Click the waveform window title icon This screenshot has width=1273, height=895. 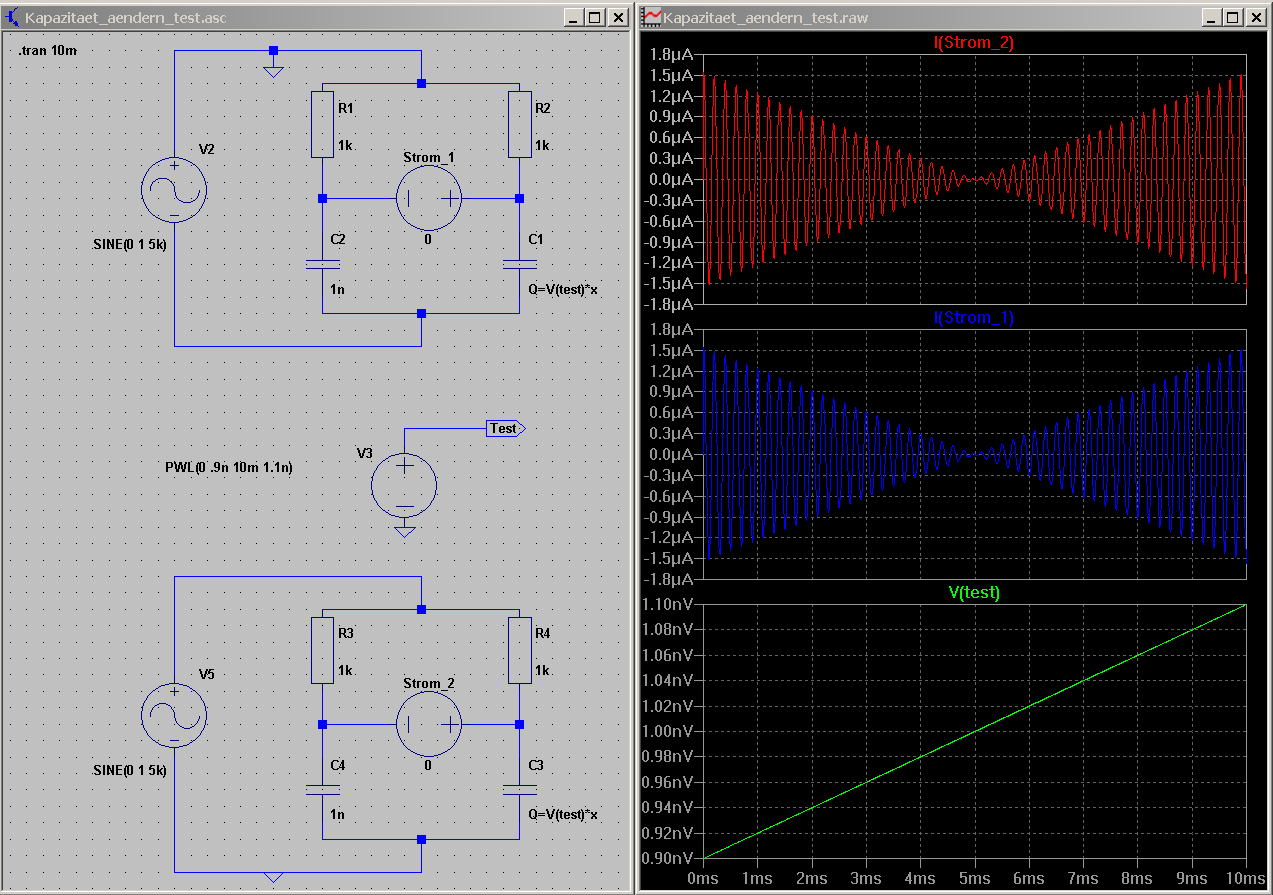[x=652, y=17]
